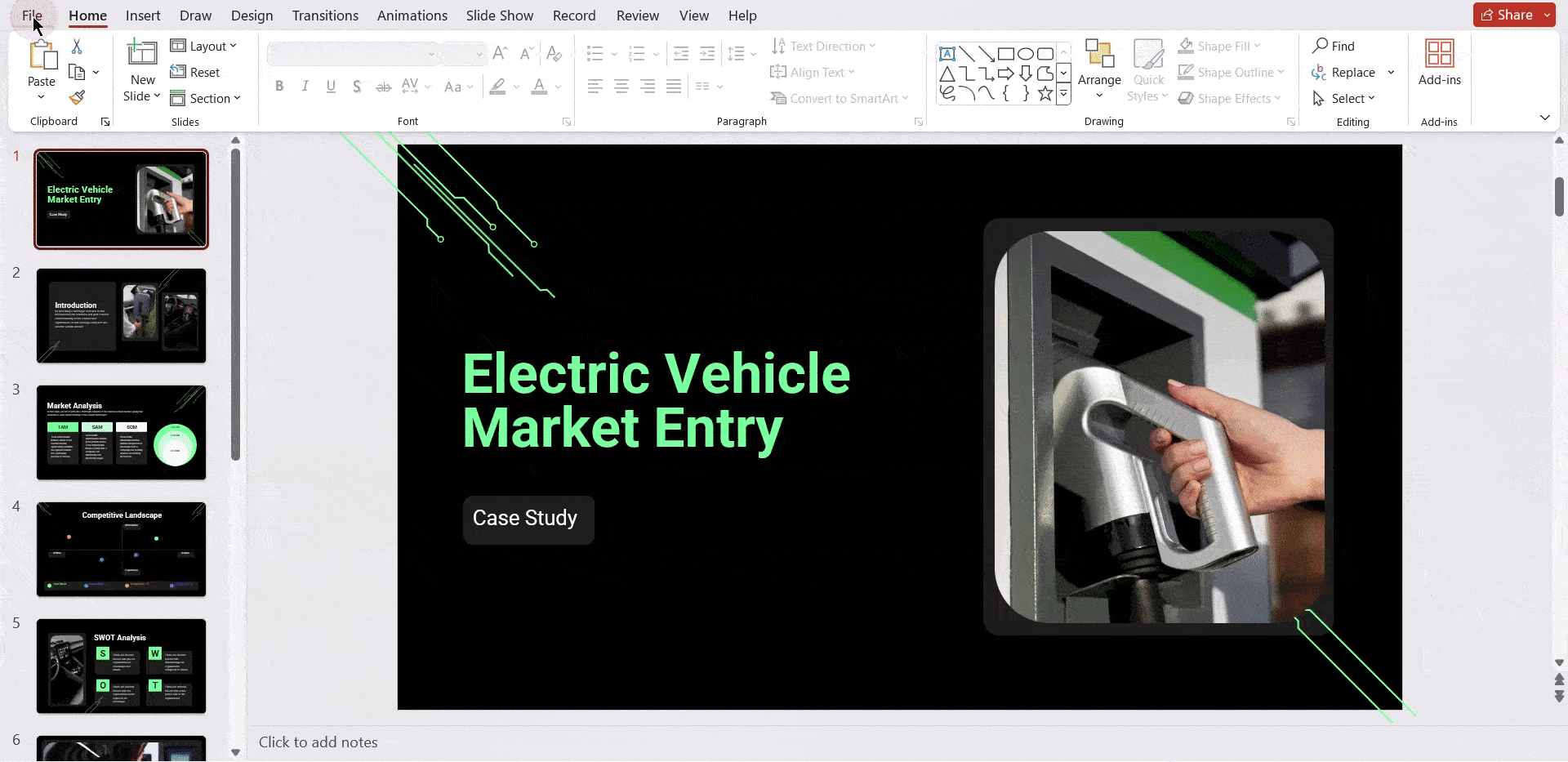Click the Format Painter brush icon
The width and height of the screenshot is (1568, 762).
coord(77,98)
